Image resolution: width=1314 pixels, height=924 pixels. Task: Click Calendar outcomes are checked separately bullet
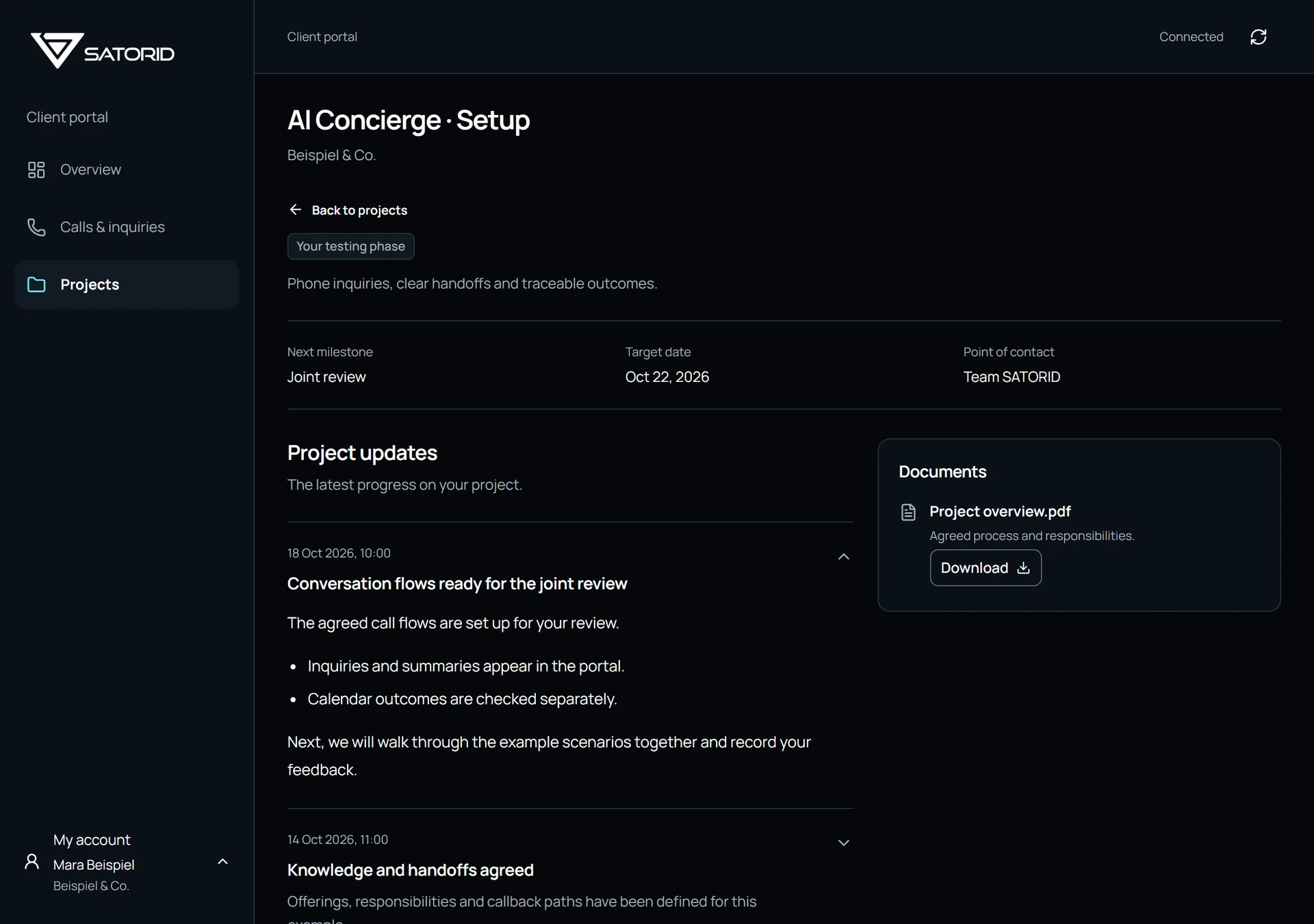[462, 700]
